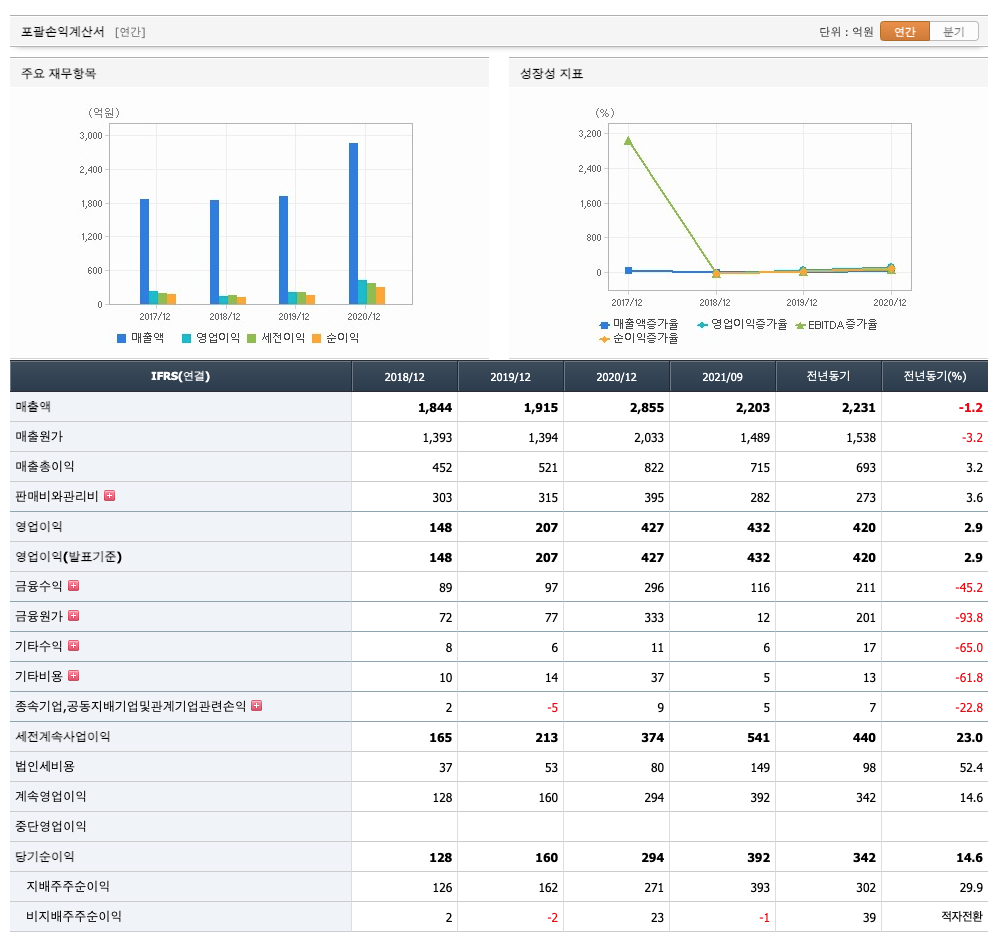Toggle 순이익 series in bar chart legend
This screenshot has width=997, height=944.
tap(336, 338)
